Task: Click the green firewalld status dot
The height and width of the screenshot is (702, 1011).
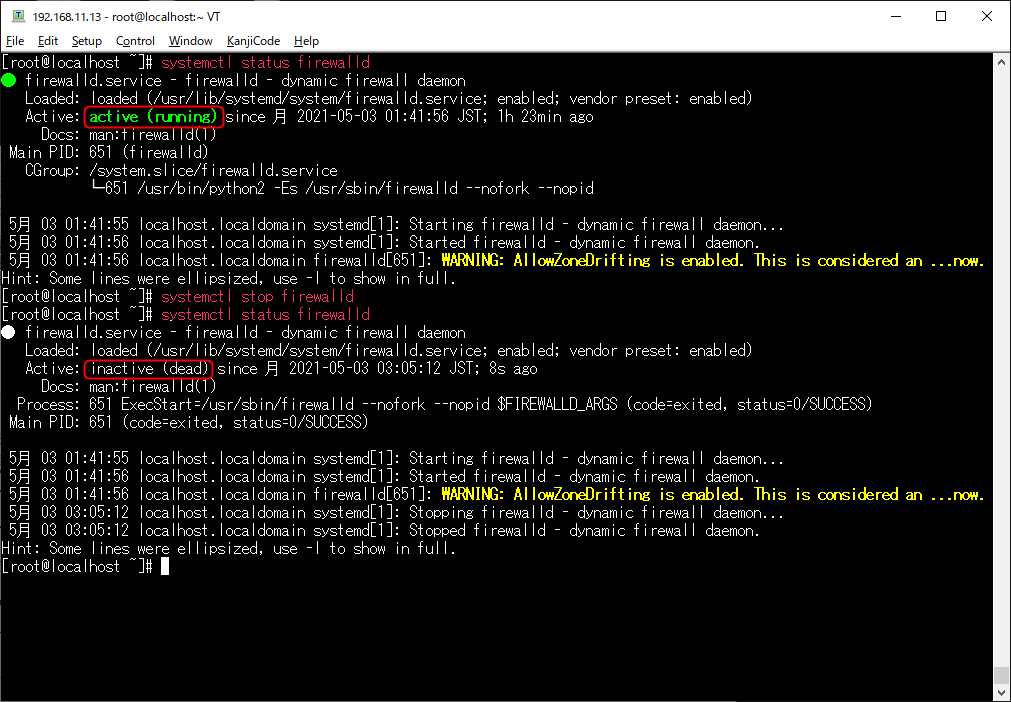Action: coord(9,80)
